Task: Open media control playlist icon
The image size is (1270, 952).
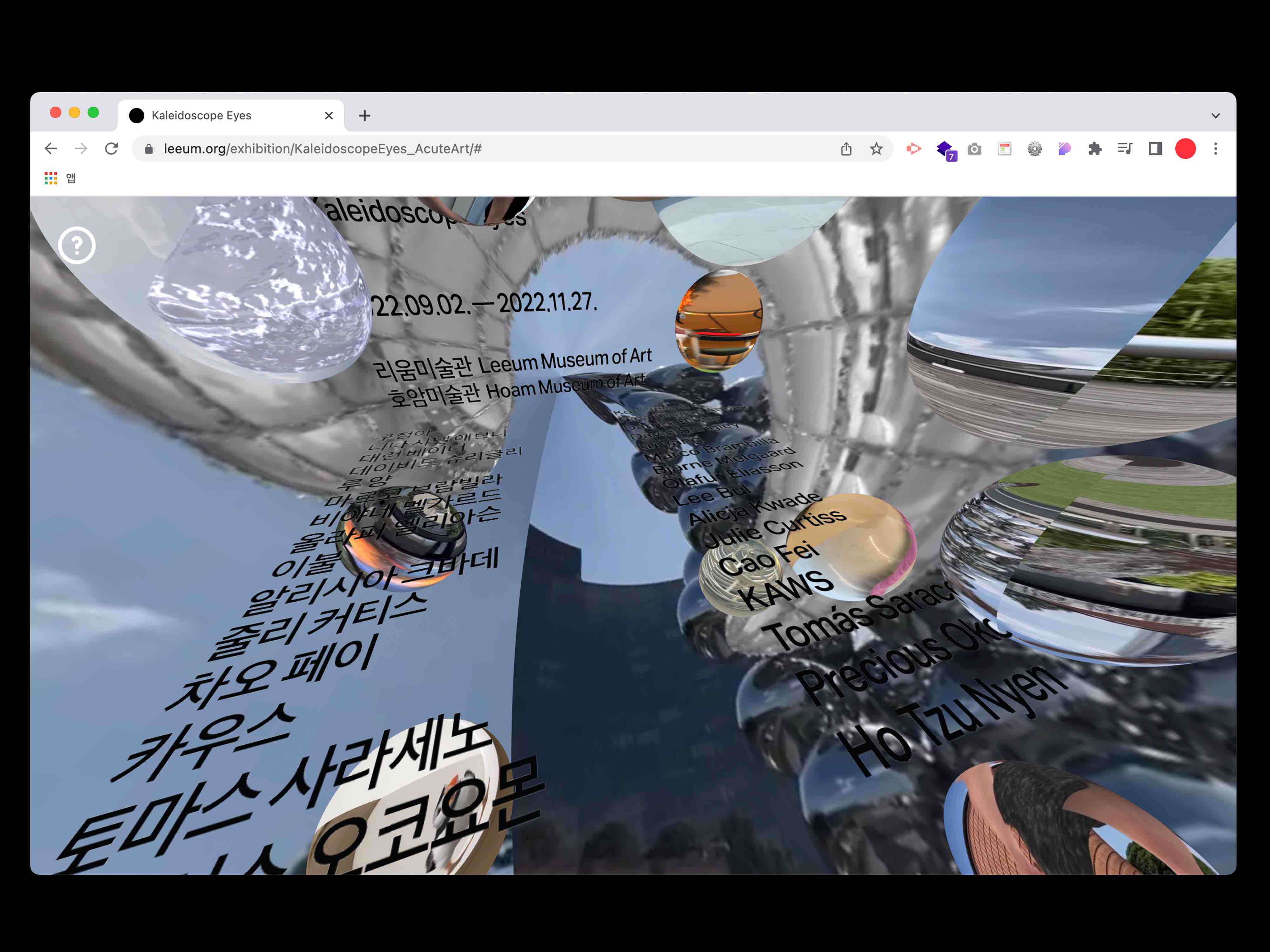Action: point(1125,149)
